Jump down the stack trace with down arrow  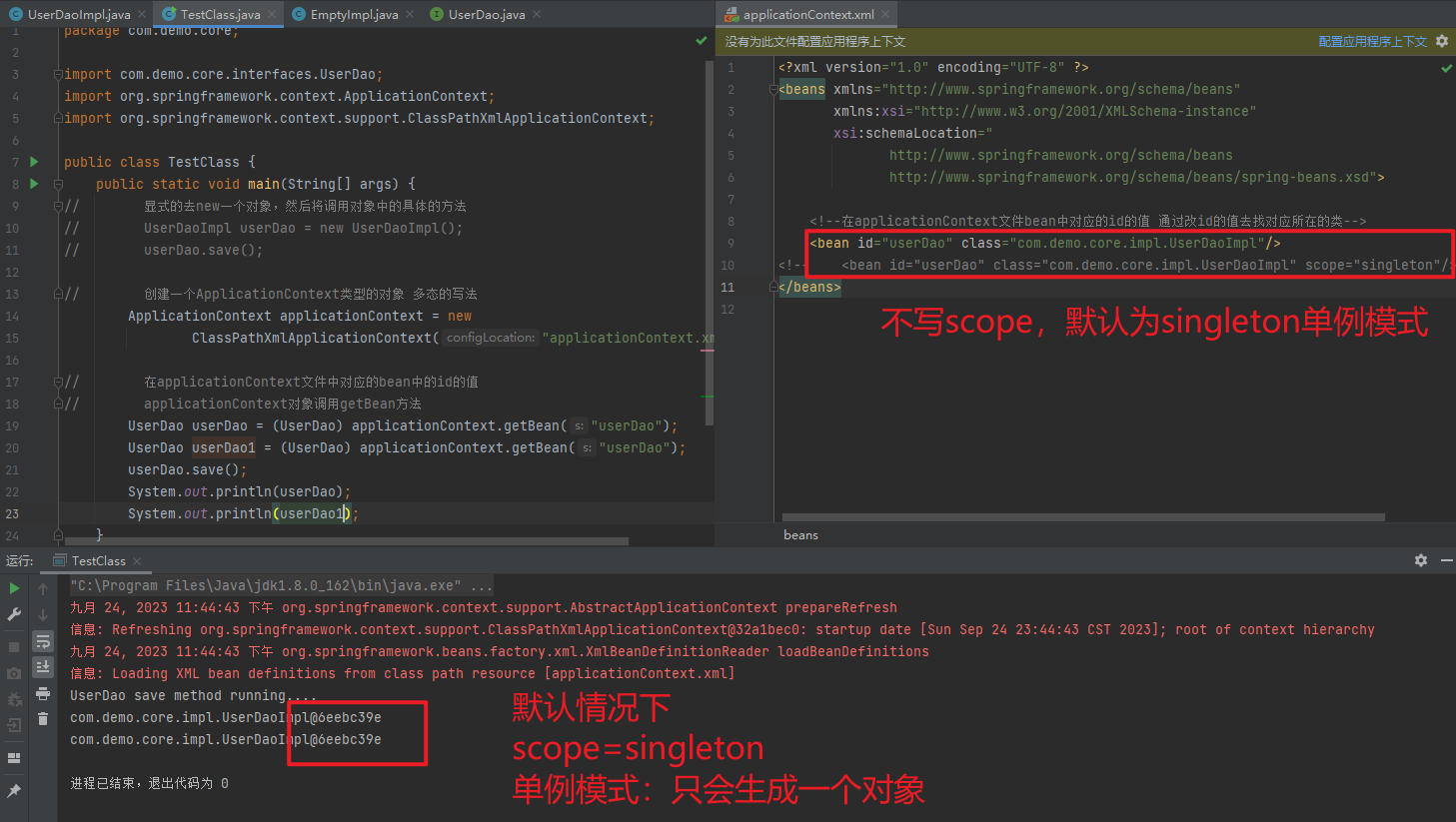43,615
